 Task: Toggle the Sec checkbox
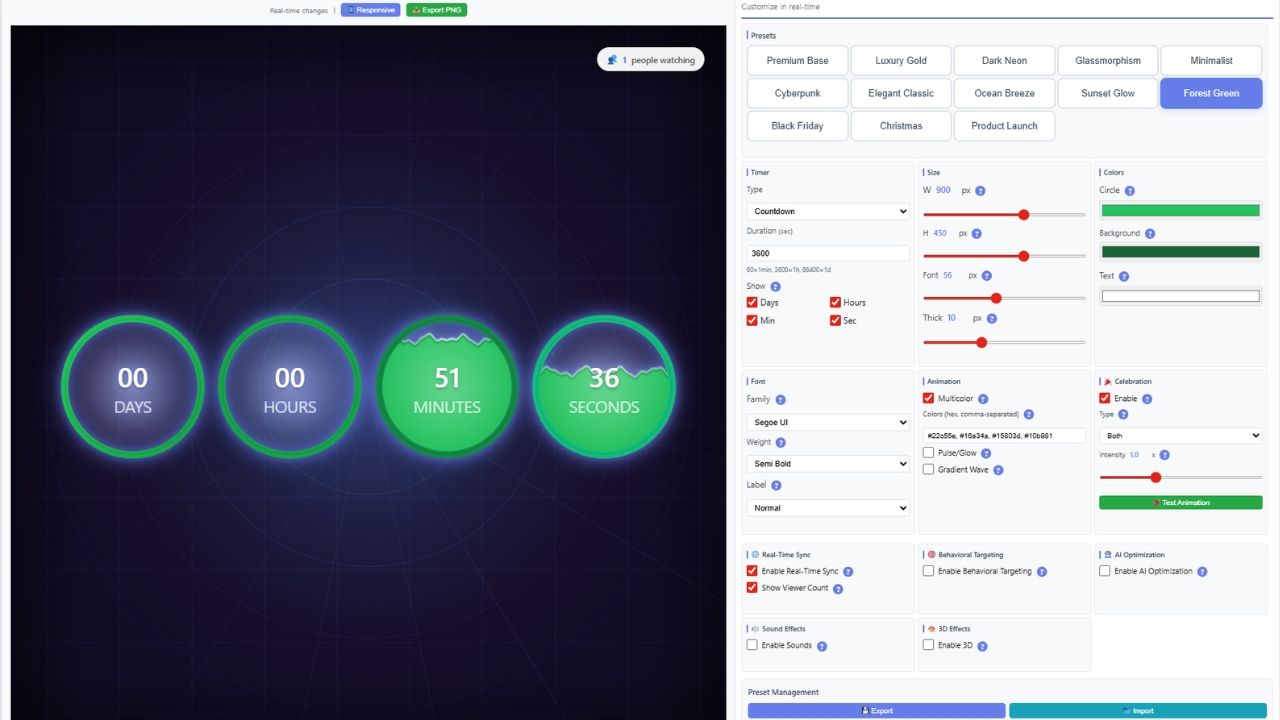(x=835, y=320)
